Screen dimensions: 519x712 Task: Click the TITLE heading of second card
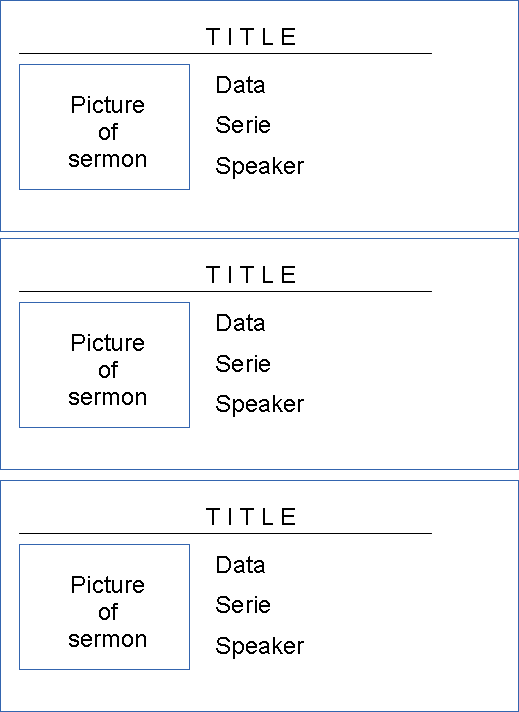(251, 275)
